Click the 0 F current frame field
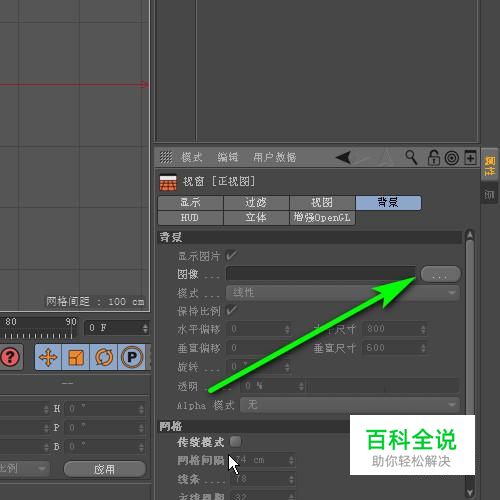 pyautogui.click(x=116, y=328)
